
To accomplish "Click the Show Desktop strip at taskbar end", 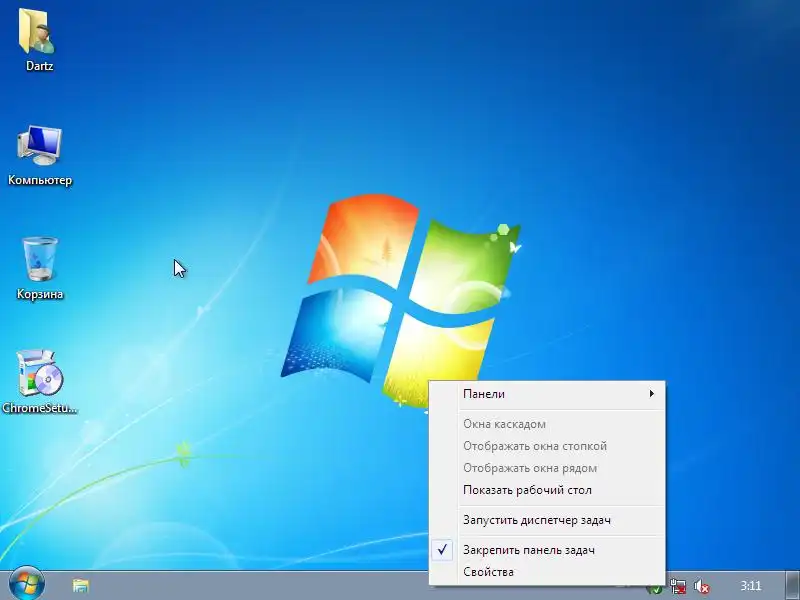I will [791, 586].
